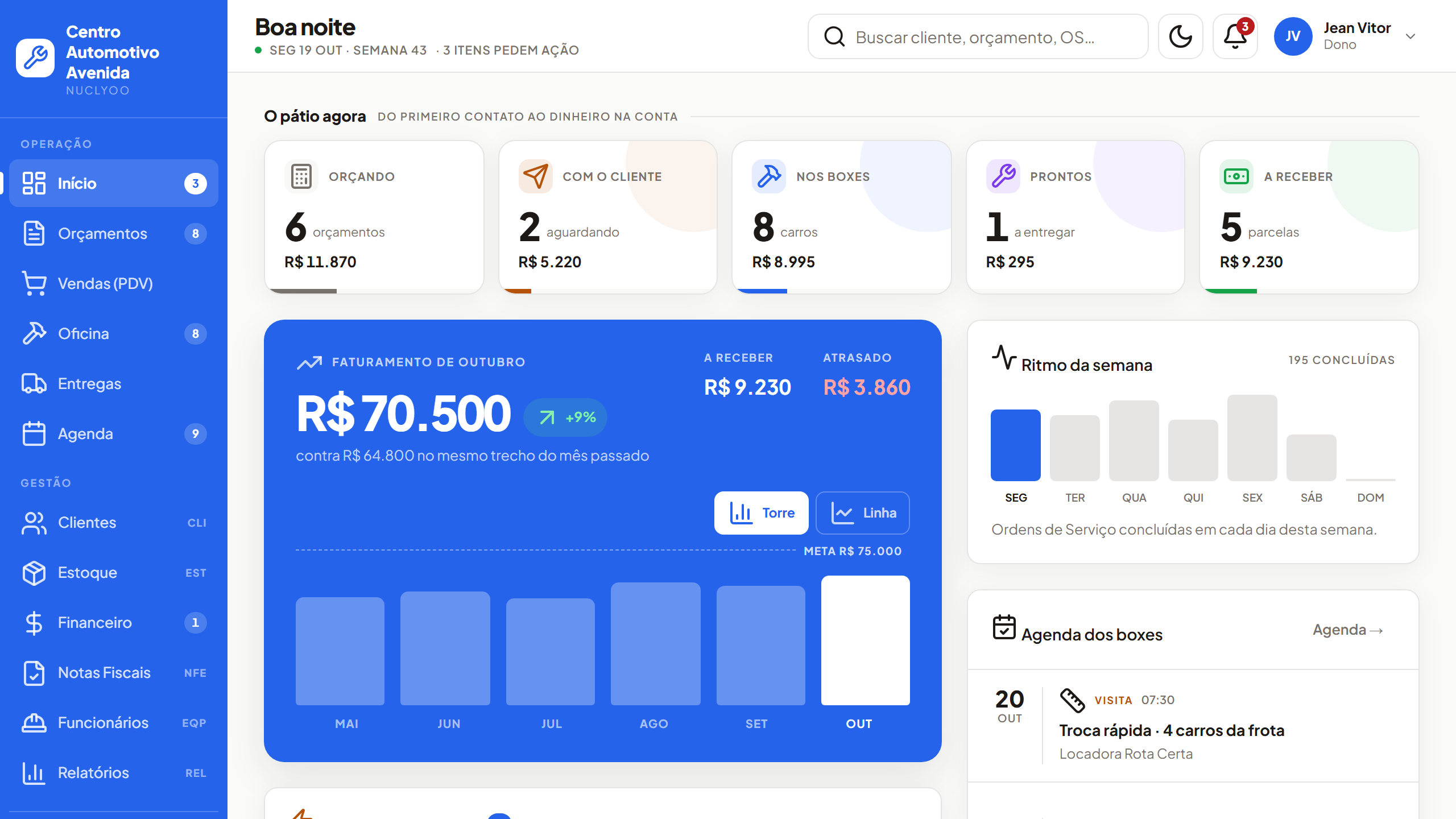Click the atrasado amount R$ 3.860
This screenshot has height=819, width=1456.
coord(867,387)
